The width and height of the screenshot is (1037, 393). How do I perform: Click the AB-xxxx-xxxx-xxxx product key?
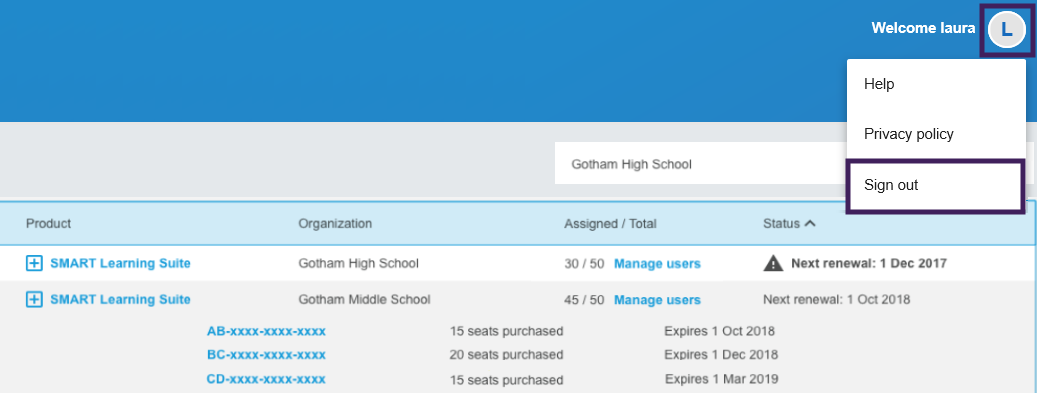(266, 331)
